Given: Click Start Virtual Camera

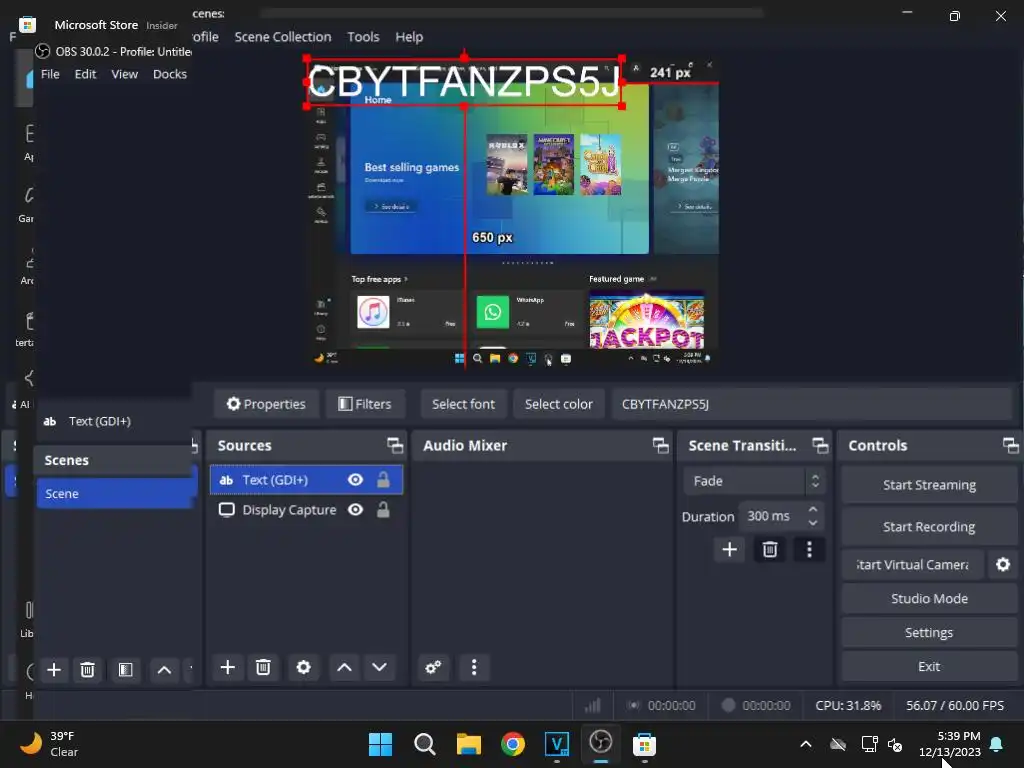Looking at the screenshot, I should tap(912, 564).
